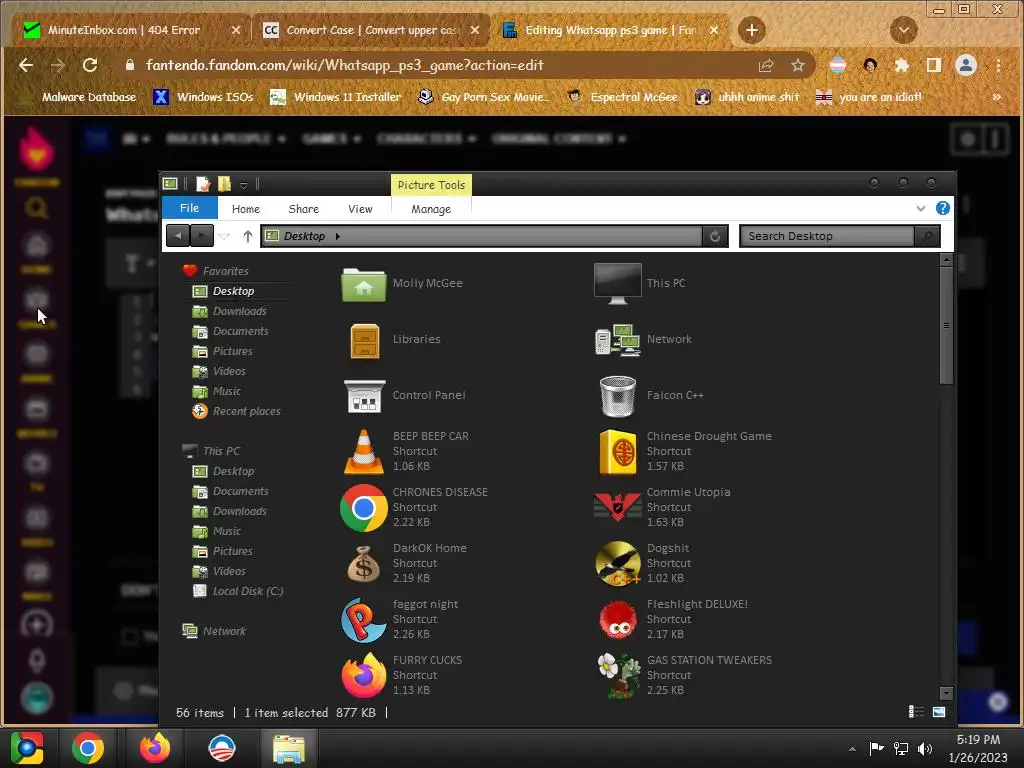The width and height of the screenshot is (1024, 768).
Task: Open Windows ISOs bookmark
Action: (x=203, y=97)
